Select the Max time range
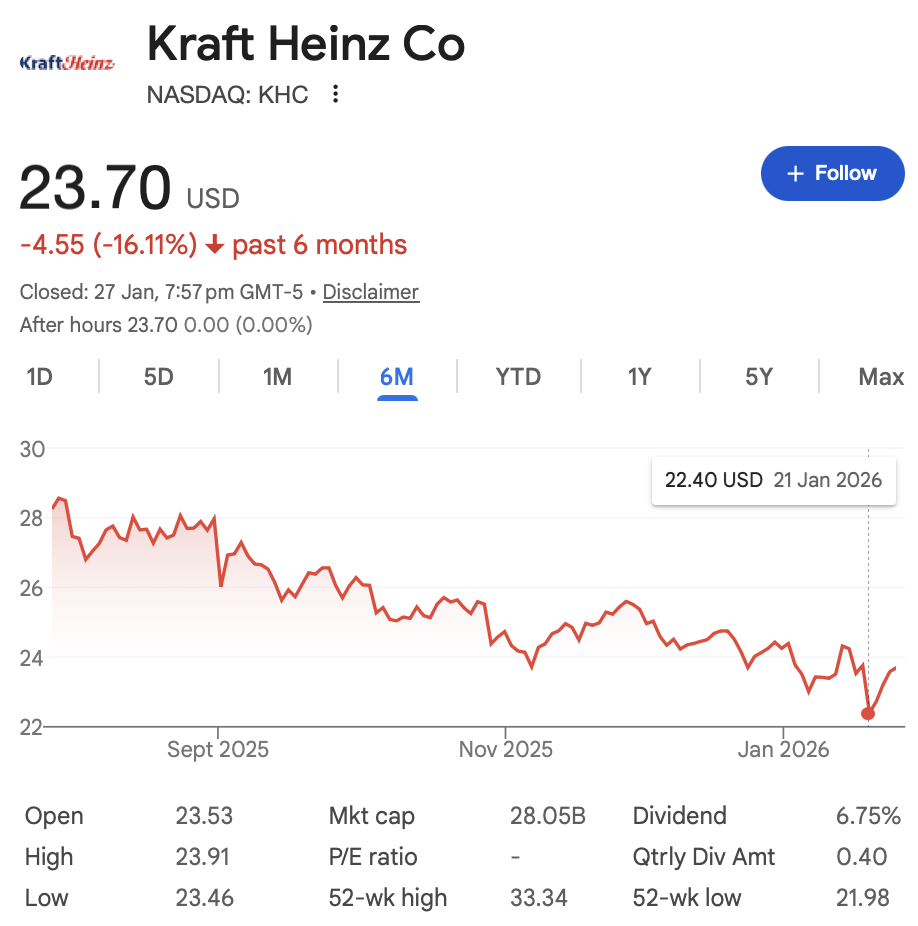This screenshot has width=918, height=926. pos(881,377)
